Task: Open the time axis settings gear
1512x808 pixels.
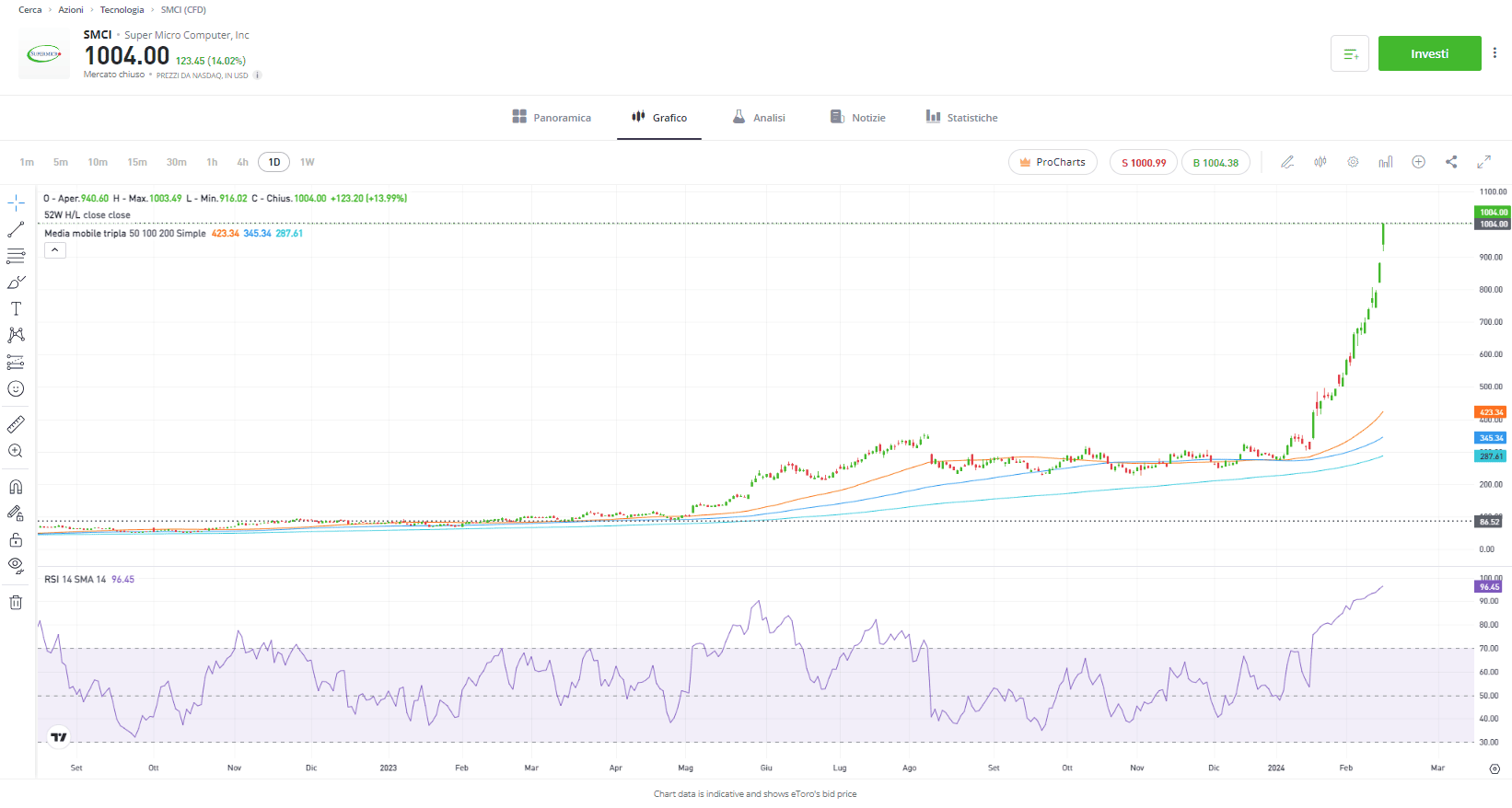Action: [x=1495, y=768]
